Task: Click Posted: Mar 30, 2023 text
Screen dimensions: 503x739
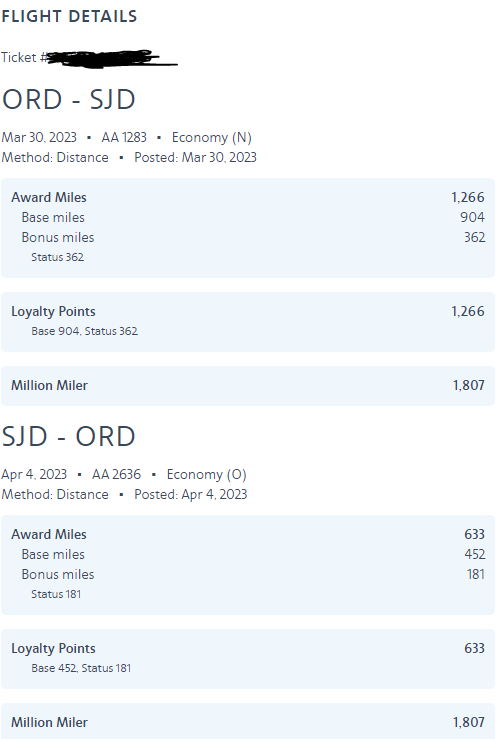Action: 195,157
